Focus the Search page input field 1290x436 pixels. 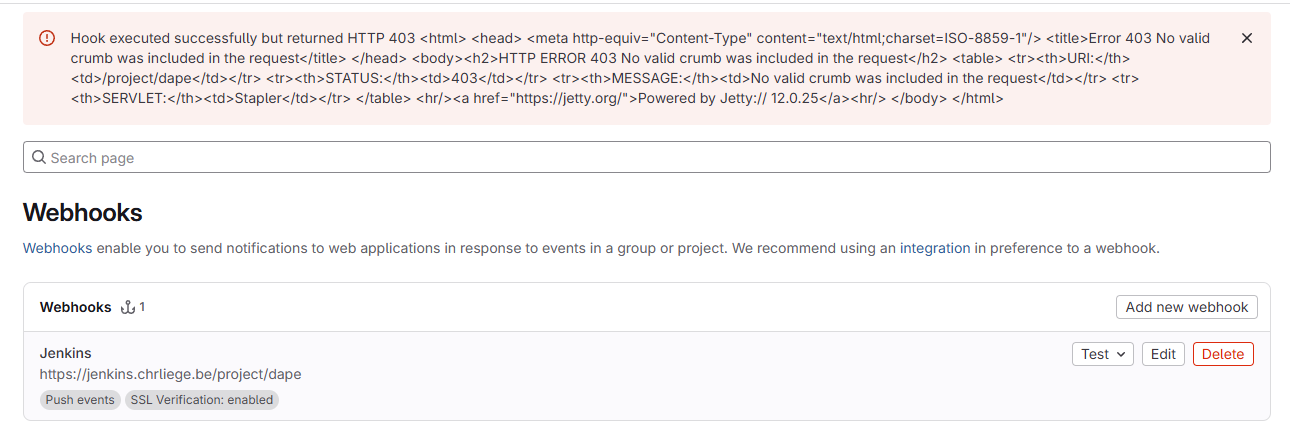coord(646,157)
